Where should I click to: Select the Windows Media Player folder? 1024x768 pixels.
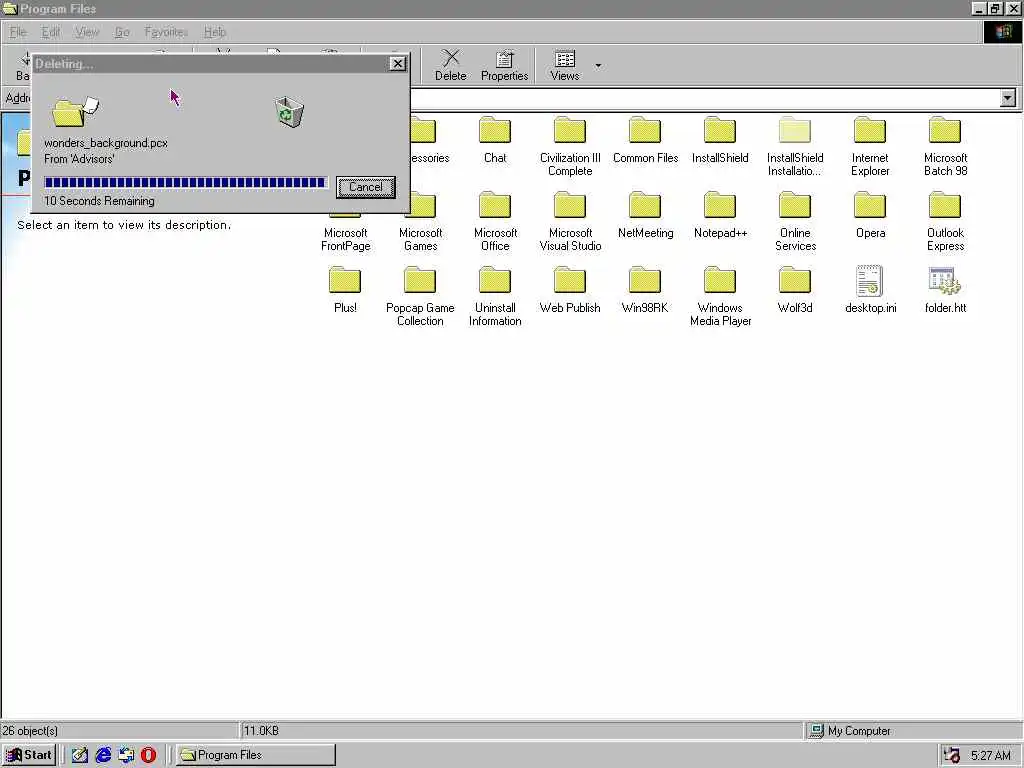[720, 297]
